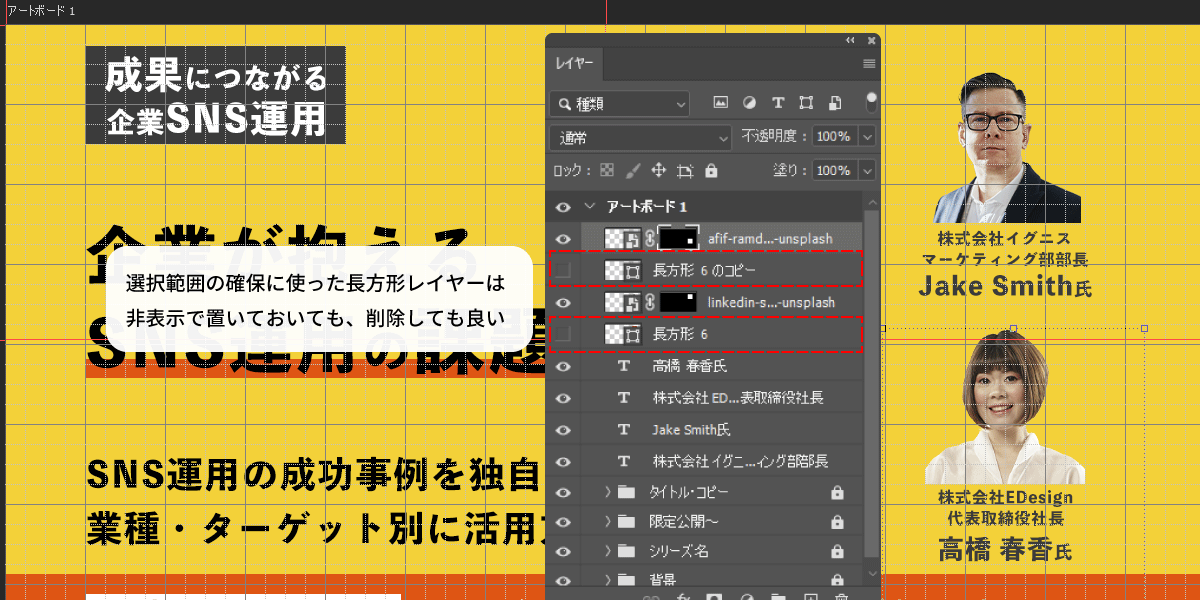Collapse the panel with the double-arrow icon
This screenshot has height=600, width=1200.
(850, 41)
